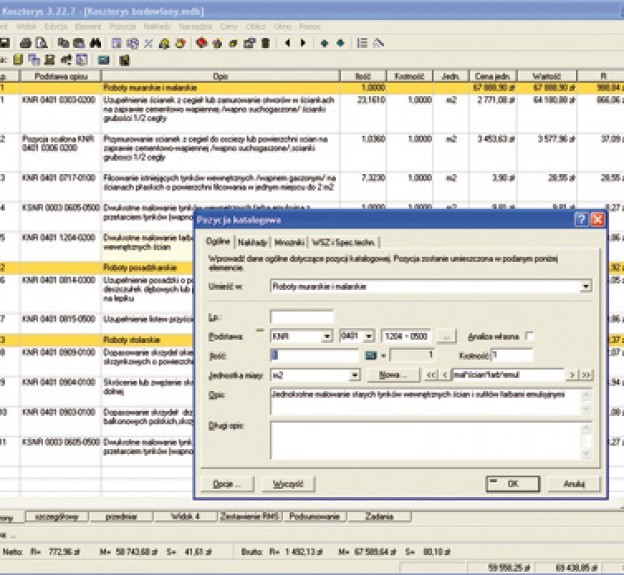
Task: Click the Print icon in toolbar
Action: pyautogui.click(x=26, y=43)
